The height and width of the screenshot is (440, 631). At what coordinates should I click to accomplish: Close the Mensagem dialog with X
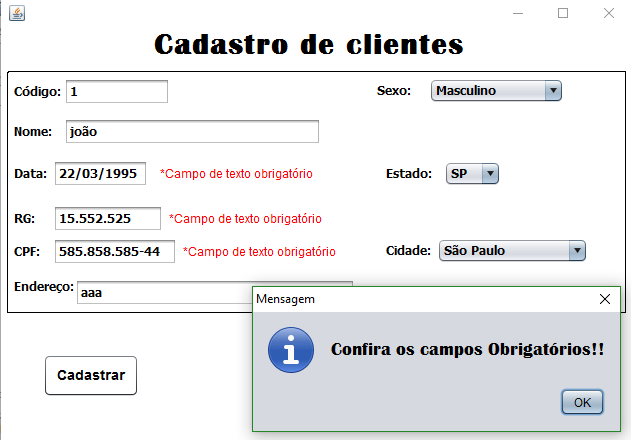[604, 299]
